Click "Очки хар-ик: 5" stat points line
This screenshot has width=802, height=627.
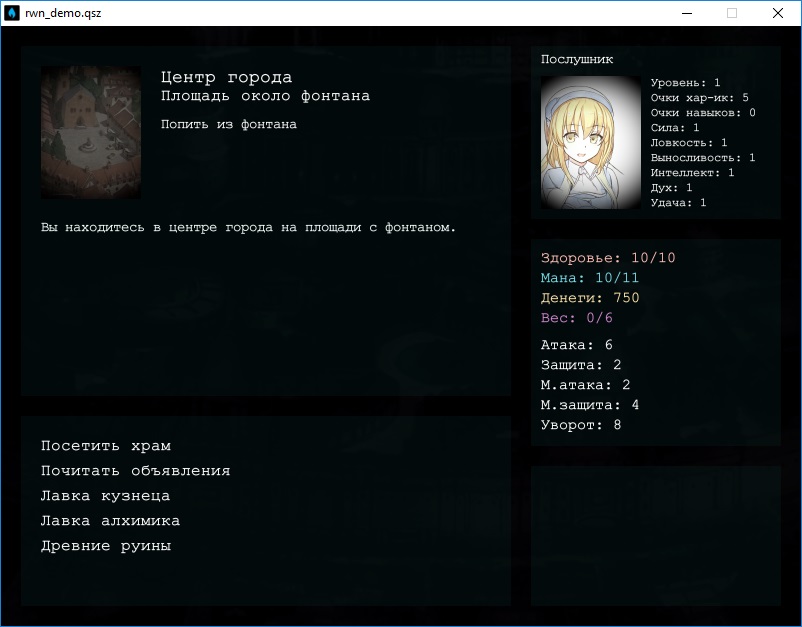[699, 98]
